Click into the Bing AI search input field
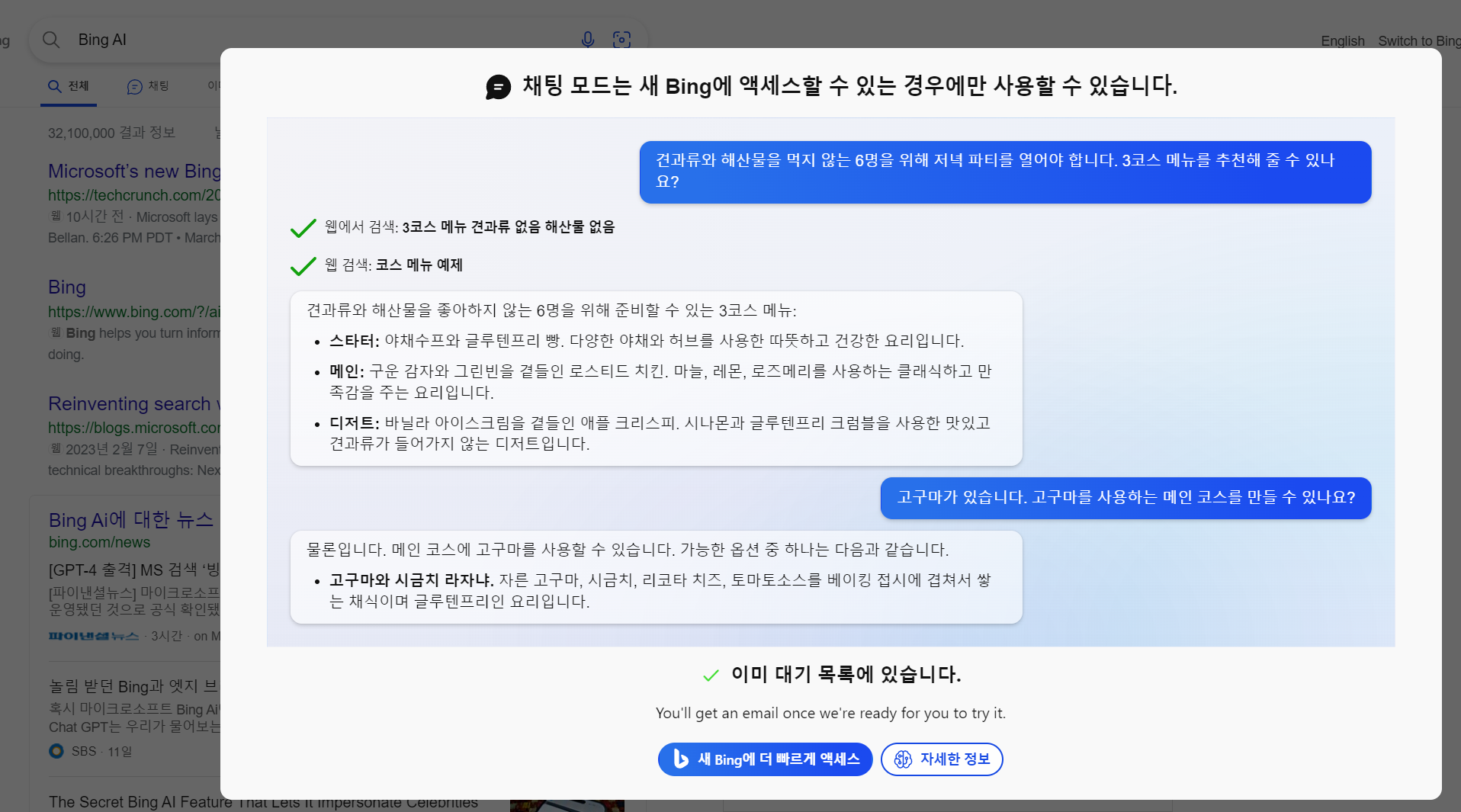Screen dimensions: 1461x812 (x=320, y=40)
